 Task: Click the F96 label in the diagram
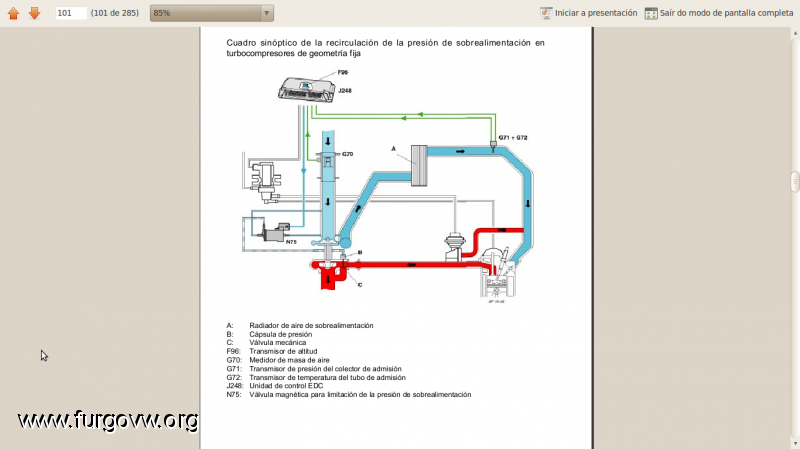343,72
